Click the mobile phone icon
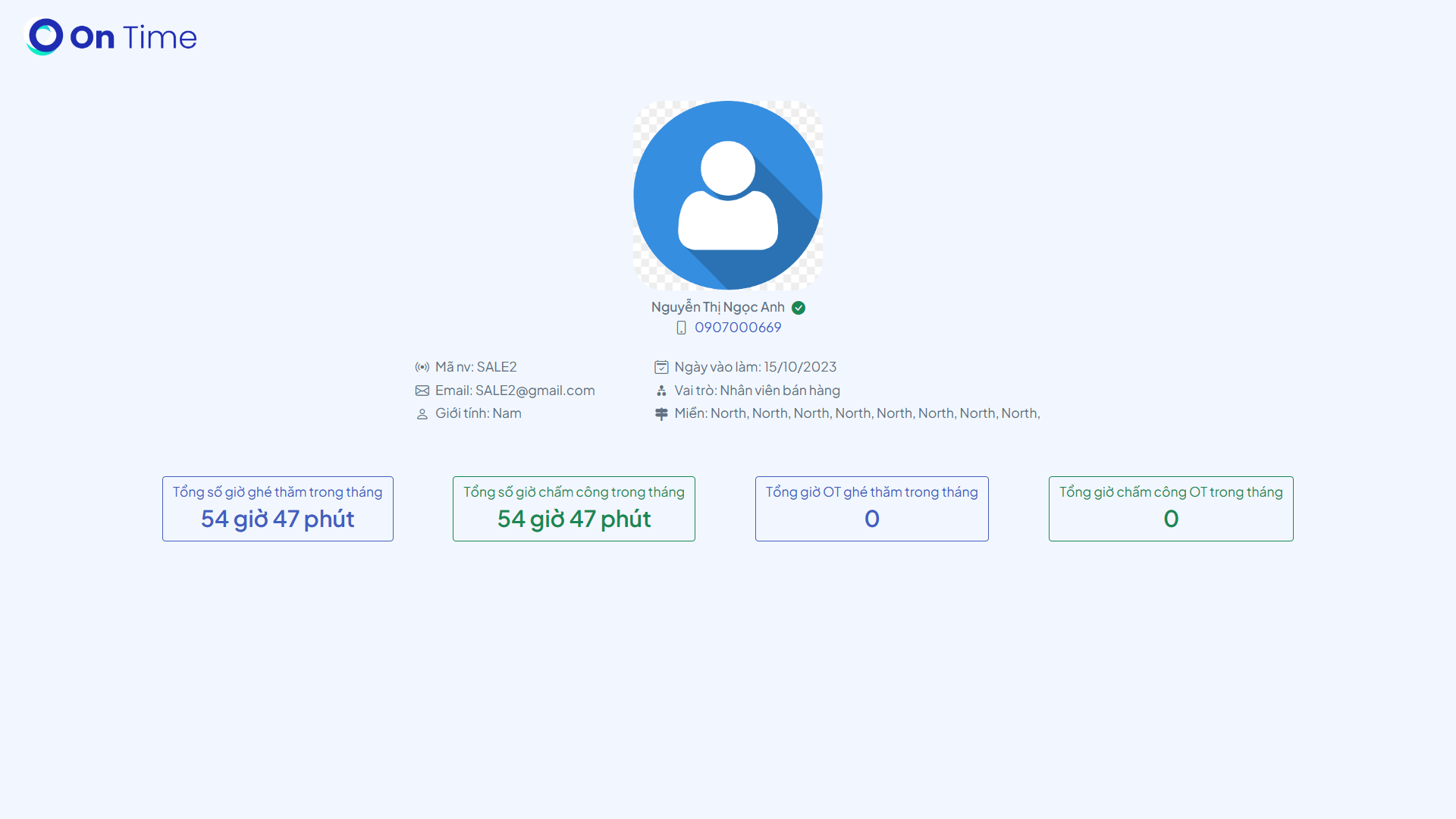1456x819 pixels. click(x=681, y=328)
